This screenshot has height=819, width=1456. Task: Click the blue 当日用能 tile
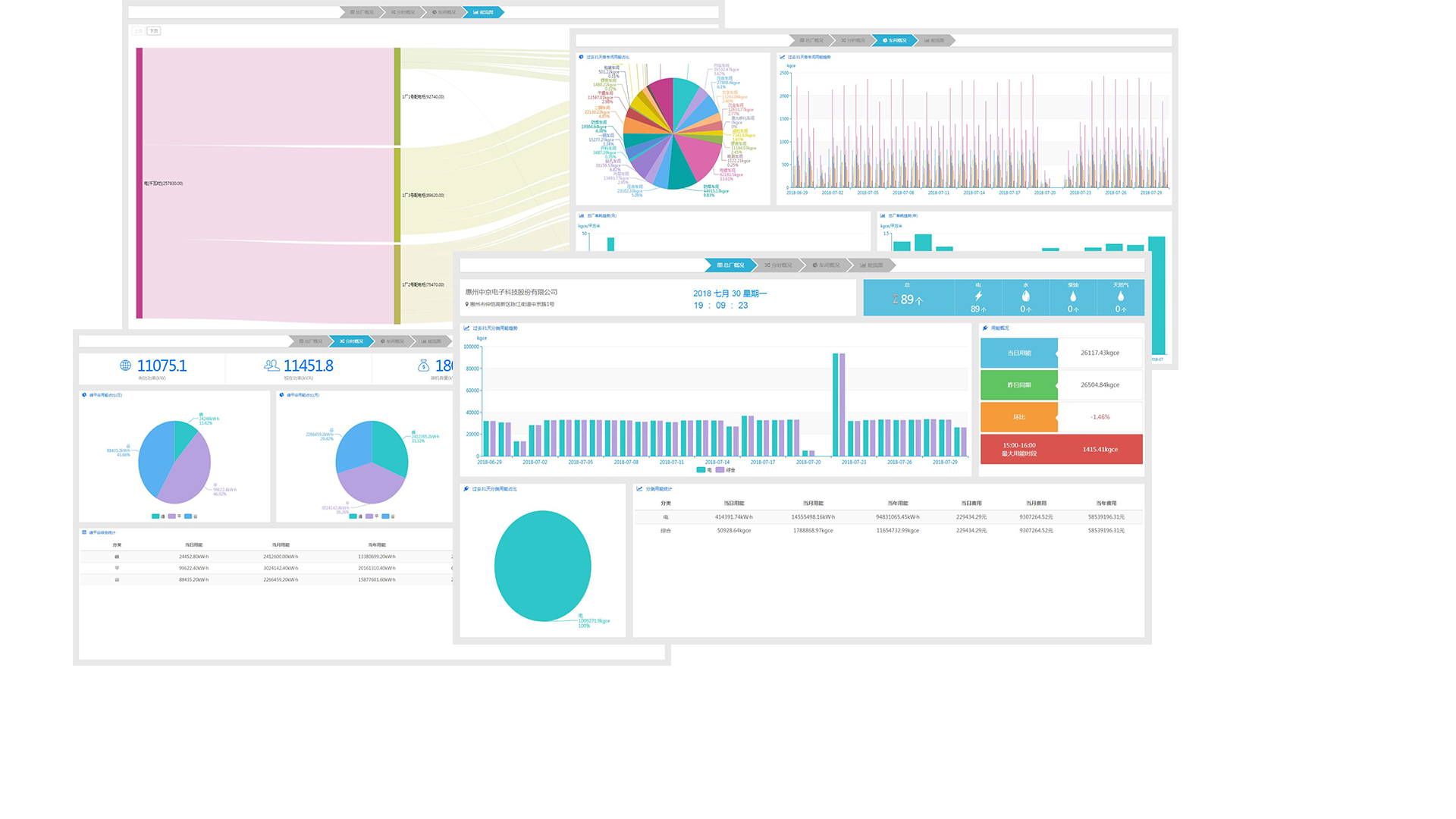1018,353
